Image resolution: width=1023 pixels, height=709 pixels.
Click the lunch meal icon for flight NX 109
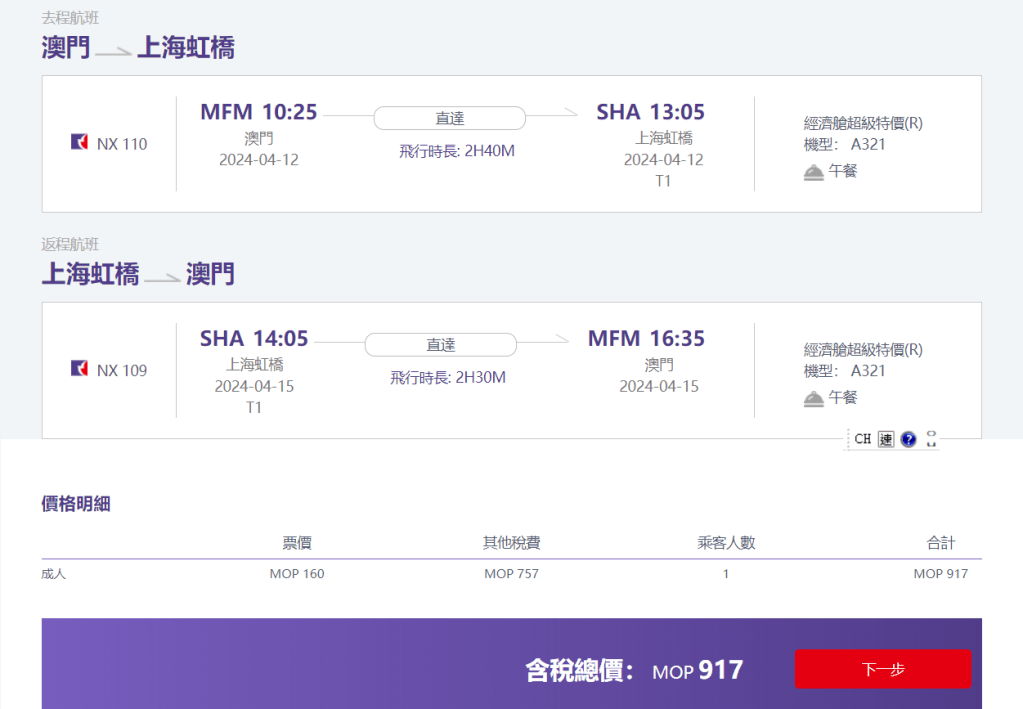814,398
